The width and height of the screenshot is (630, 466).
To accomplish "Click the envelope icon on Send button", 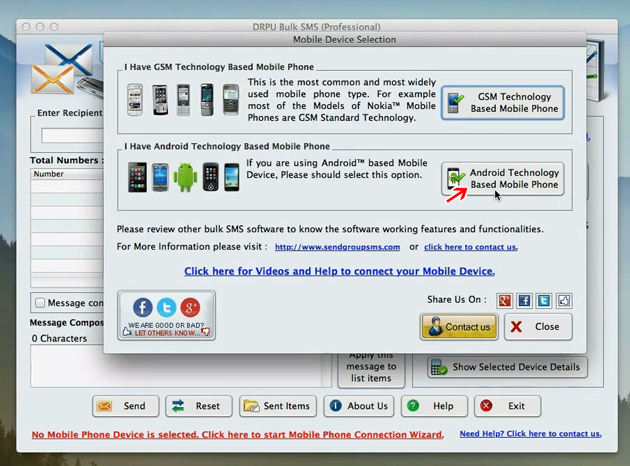I will [x=104, y=406].
